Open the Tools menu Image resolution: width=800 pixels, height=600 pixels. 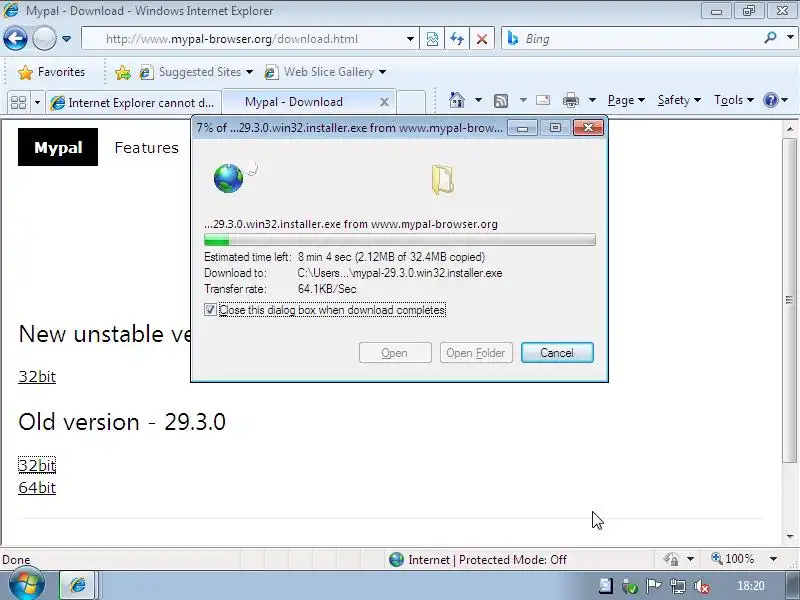pos(734,100)
